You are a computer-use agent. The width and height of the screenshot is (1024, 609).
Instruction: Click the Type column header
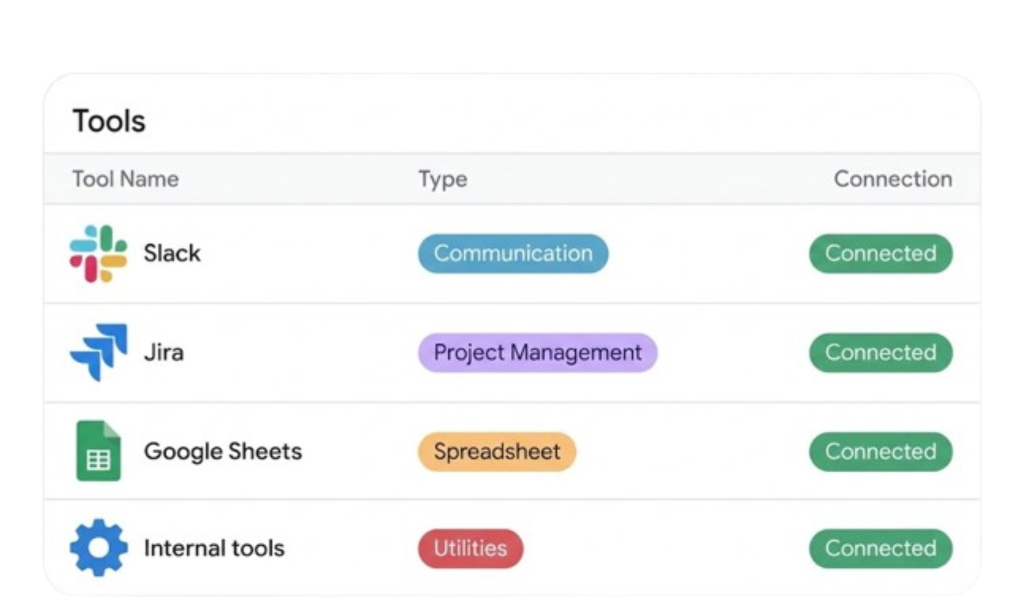442,179
